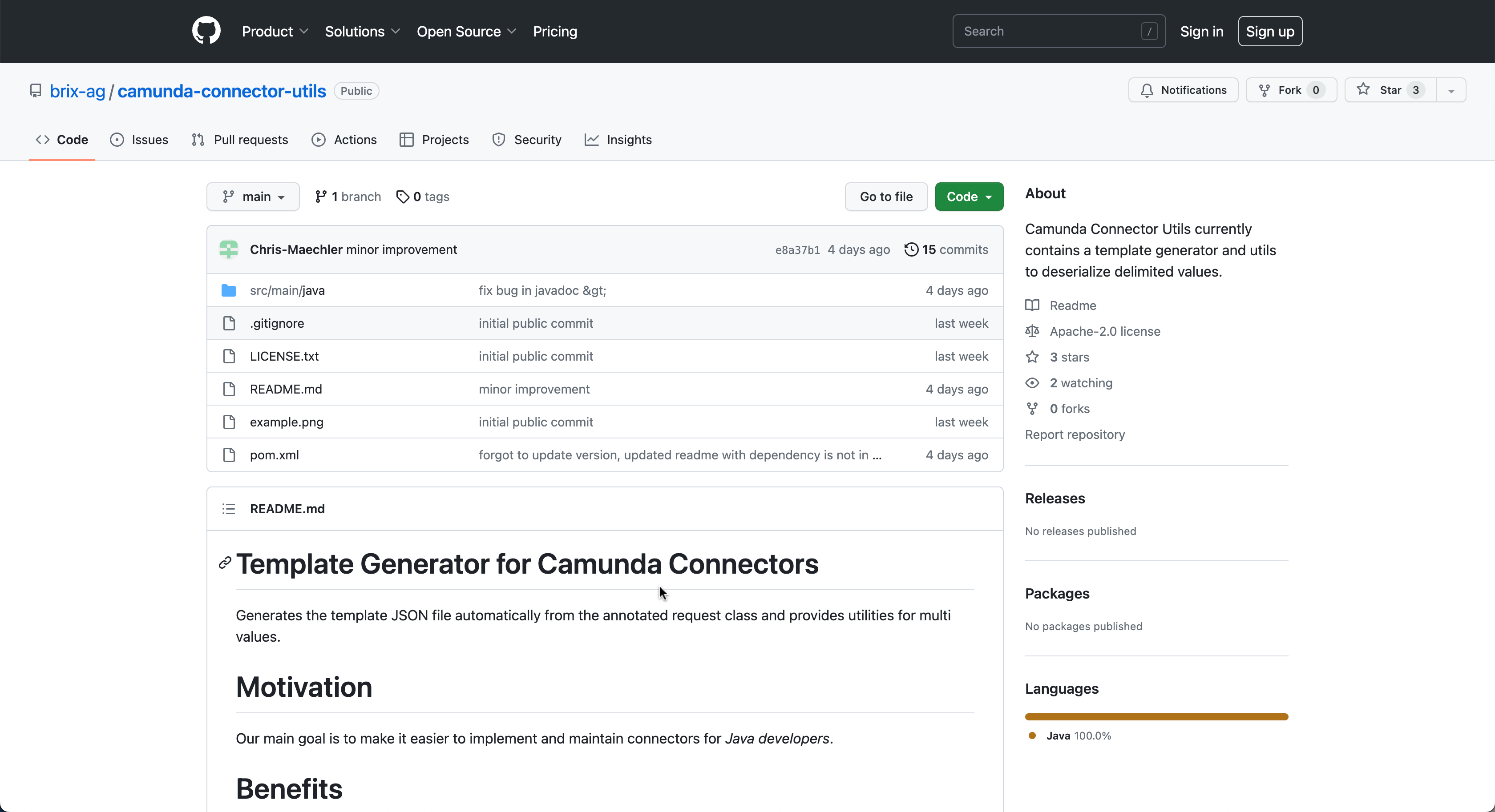
Task: Click the Public visibility badge
Action: pos(356,91)
